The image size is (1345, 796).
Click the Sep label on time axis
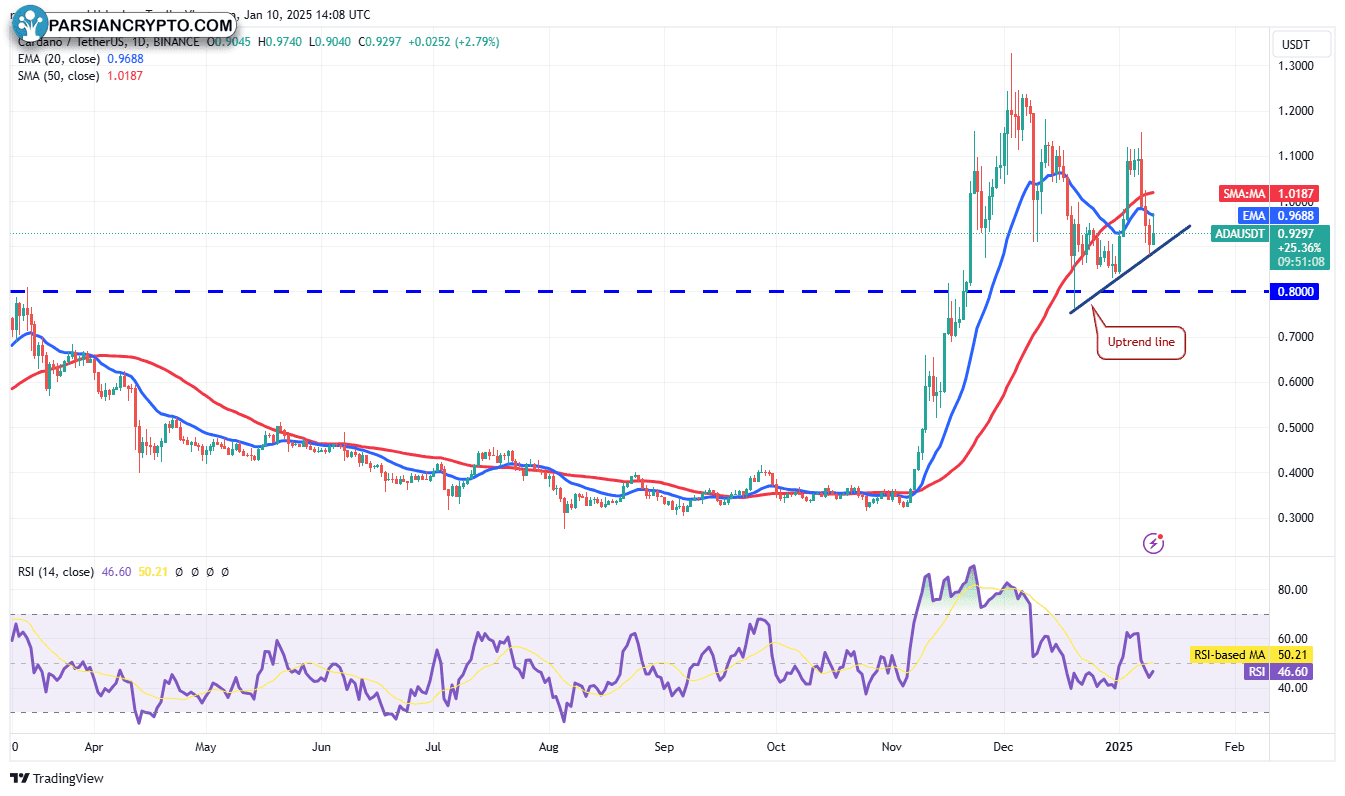tap(665, 747)
